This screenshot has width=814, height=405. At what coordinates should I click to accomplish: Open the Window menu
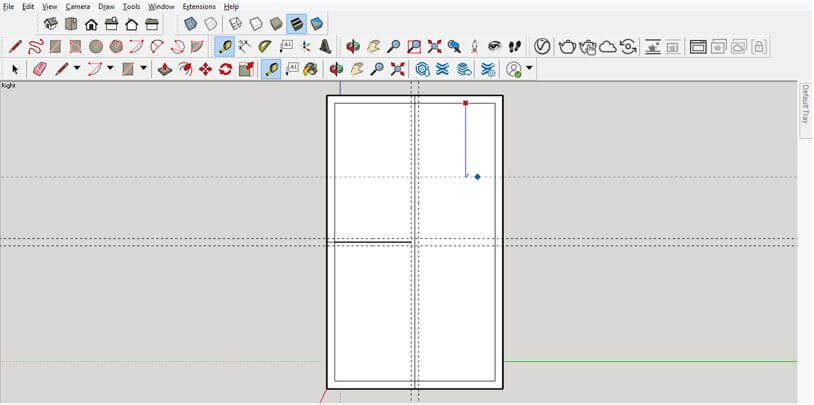(161, 7)
